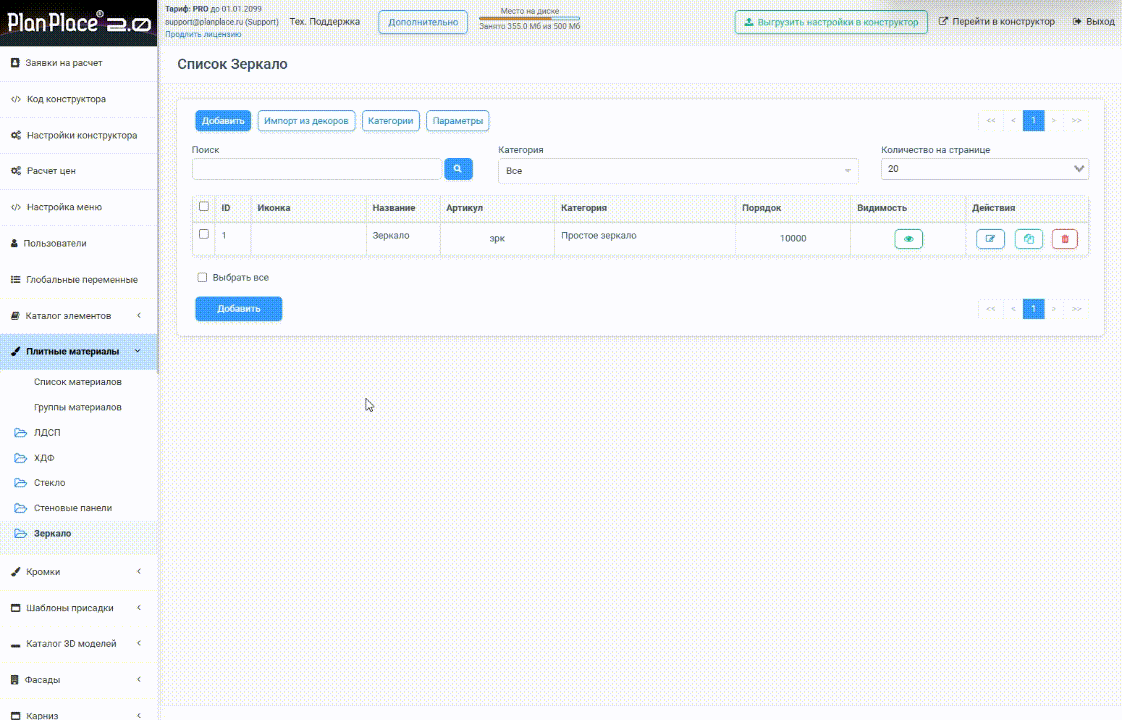Click the 10000 order value
The height and width of the screenshot is (720, 1122).
pyautogui.click(x=793, y=238)
